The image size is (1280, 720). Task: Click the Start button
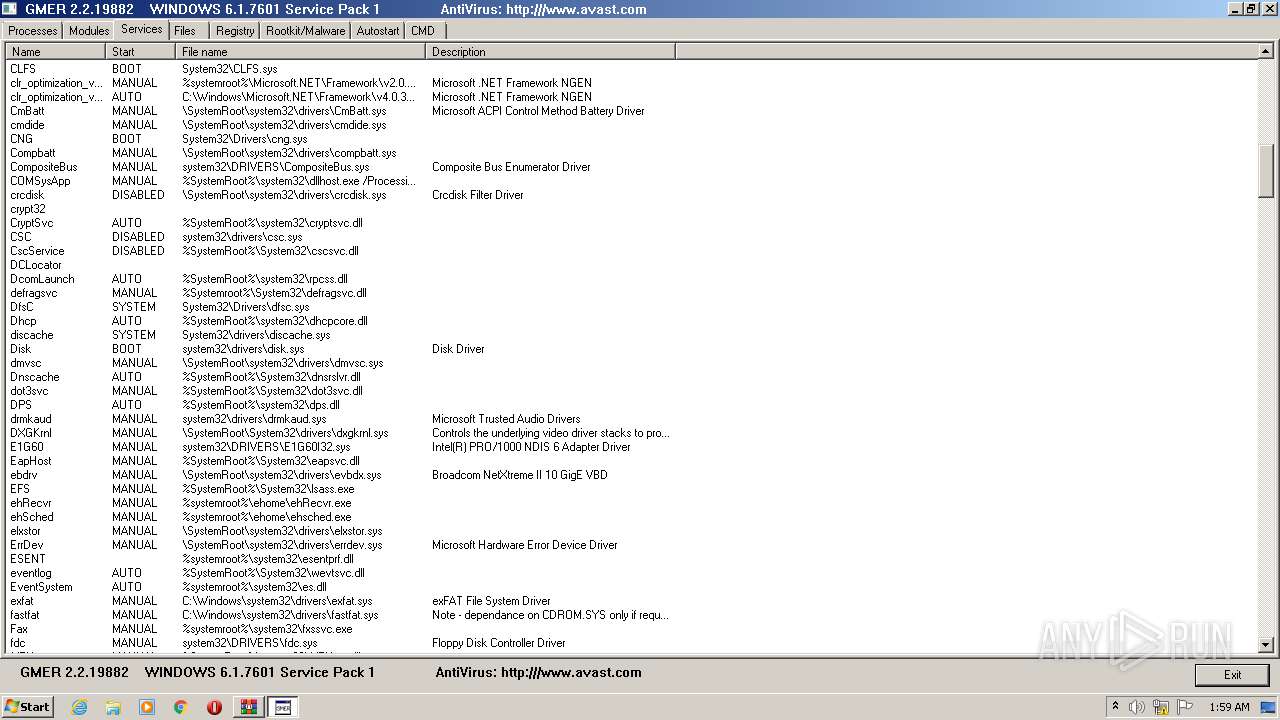click(x=28, y=707)
